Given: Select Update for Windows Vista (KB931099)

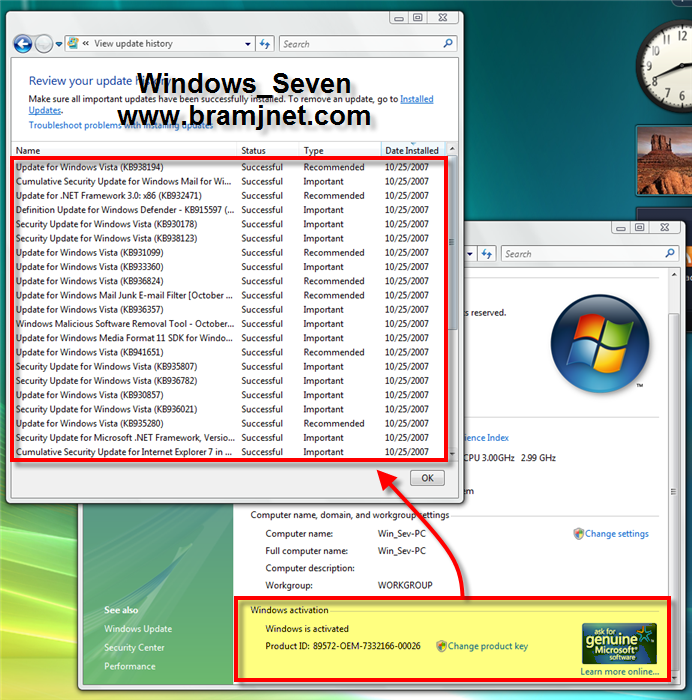Looking at the screenshot, I should click(229, 253).
